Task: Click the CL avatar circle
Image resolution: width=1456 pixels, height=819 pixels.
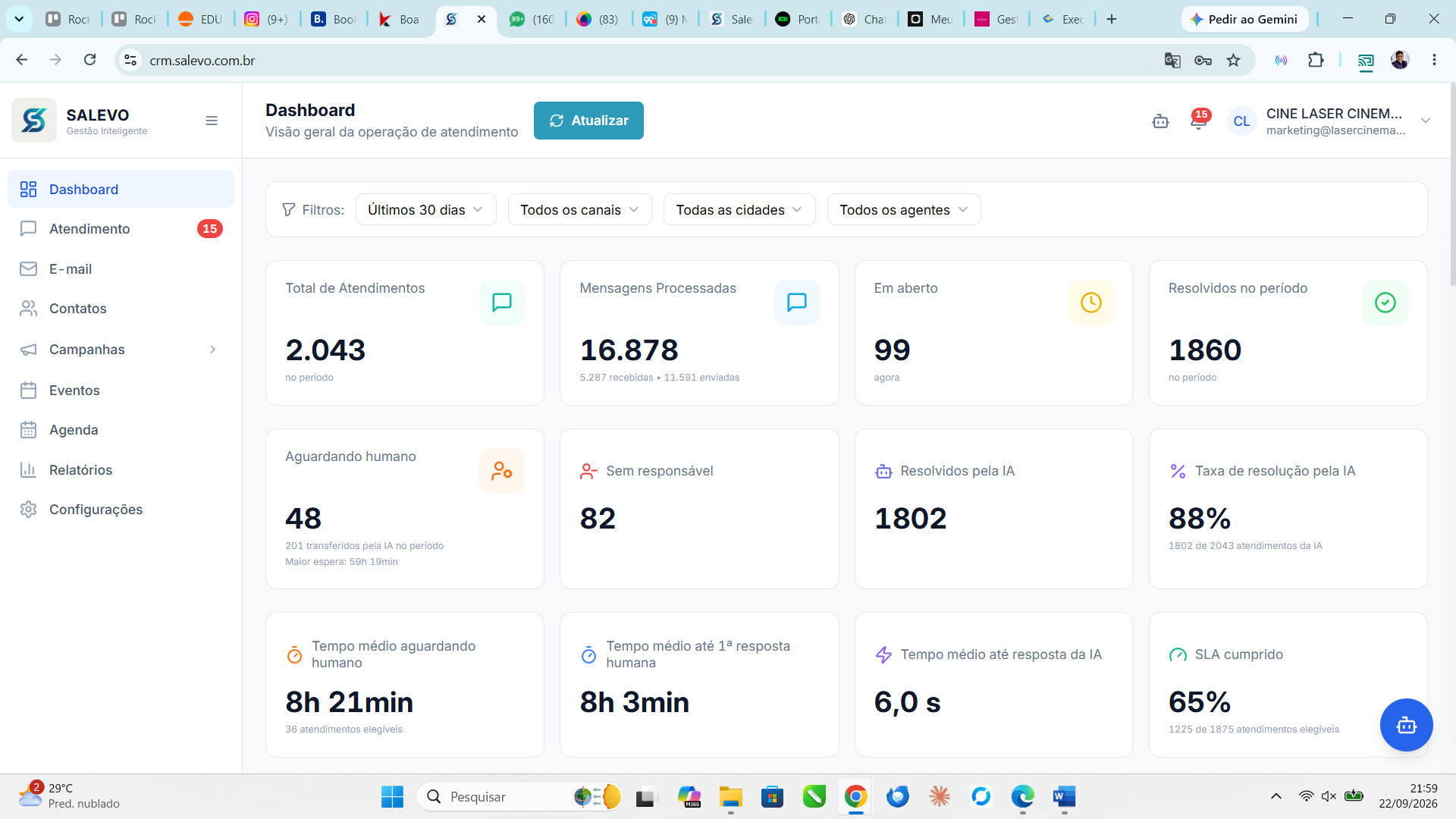Action: pos(1241,121)
